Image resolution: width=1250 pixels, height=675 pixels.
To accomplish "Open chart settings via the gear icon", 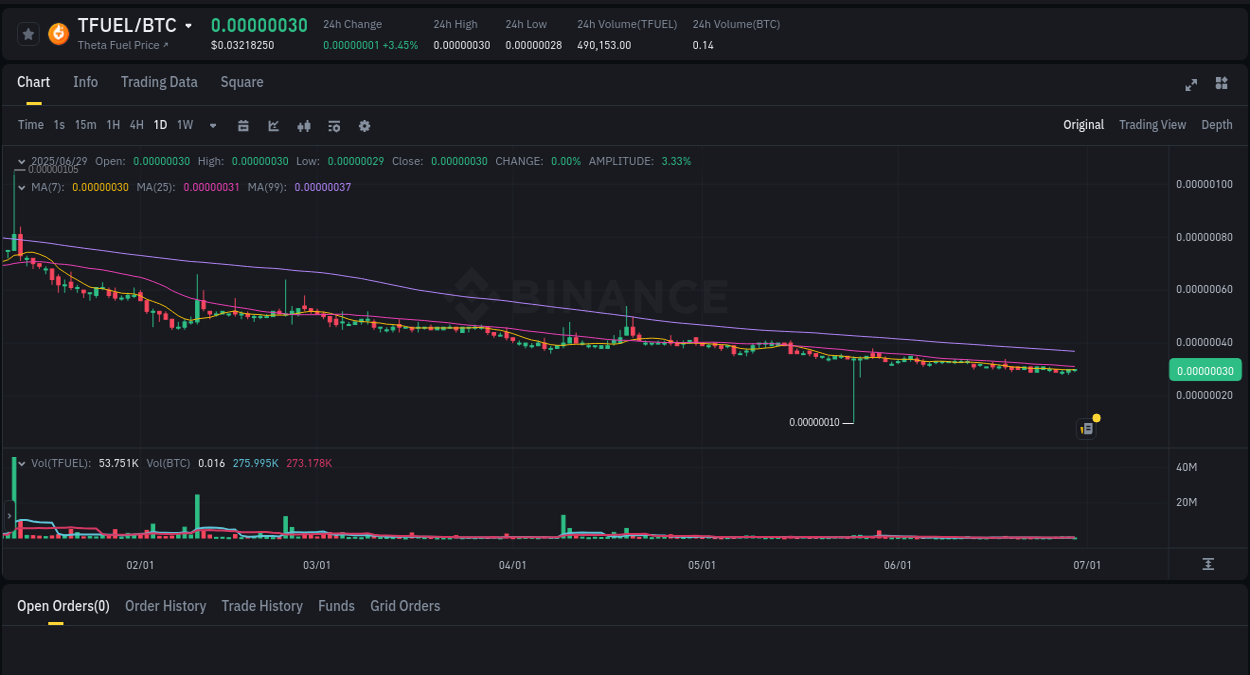I will (x=364, y=125).
